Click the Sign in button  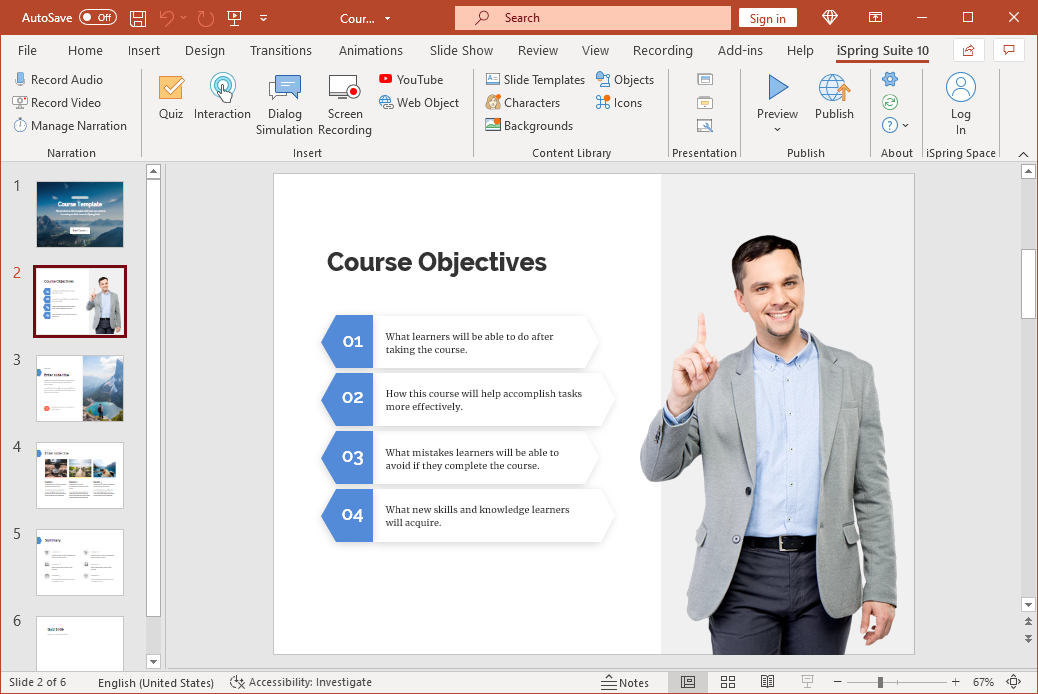coord(767,17)
